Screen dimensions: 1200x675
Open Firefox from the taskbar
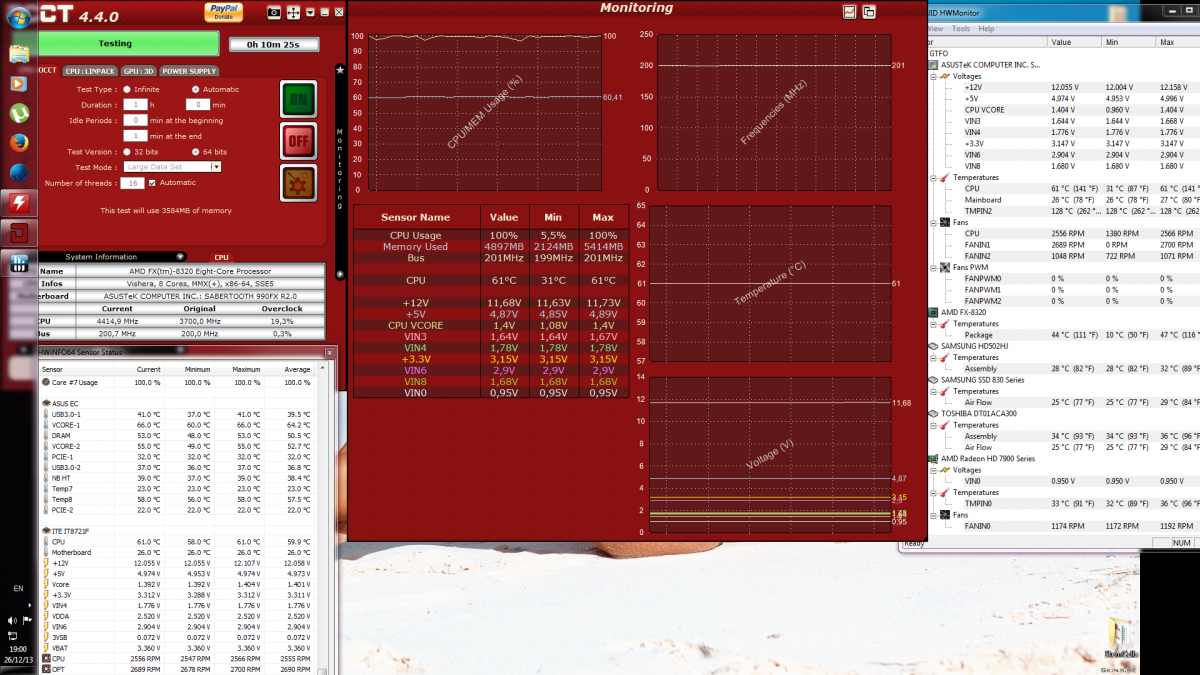pos(18,142)
